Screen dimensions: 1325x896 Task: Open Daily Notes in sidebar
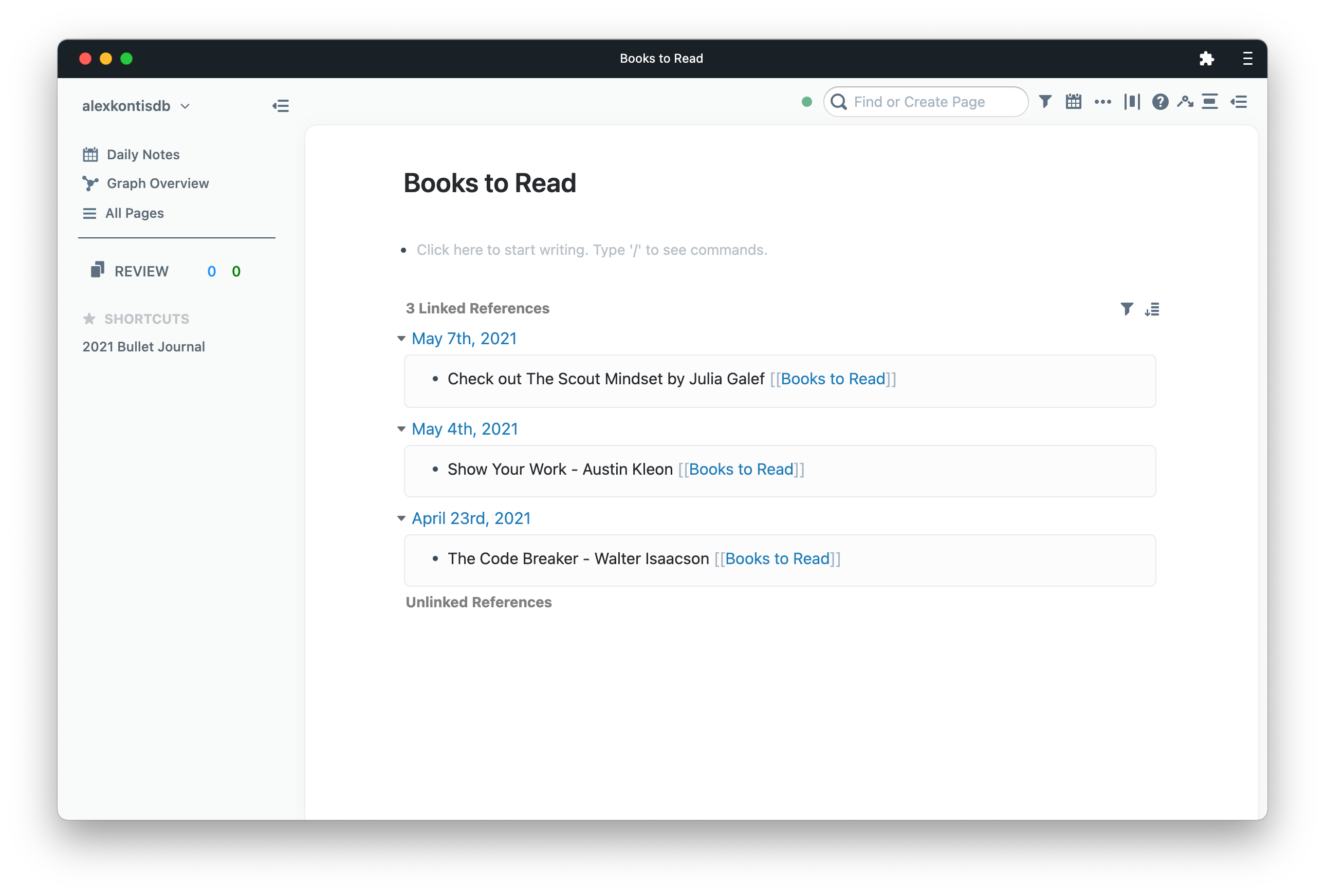[142, 155]
